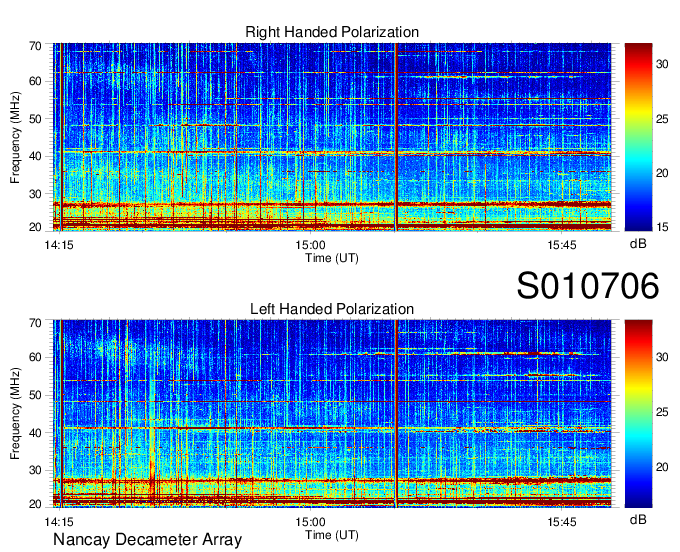The height and width of the screenshot is (552, 680).
Task: Click the 15:00 time tick under Right Handed plot
Action: coord(311,245)
